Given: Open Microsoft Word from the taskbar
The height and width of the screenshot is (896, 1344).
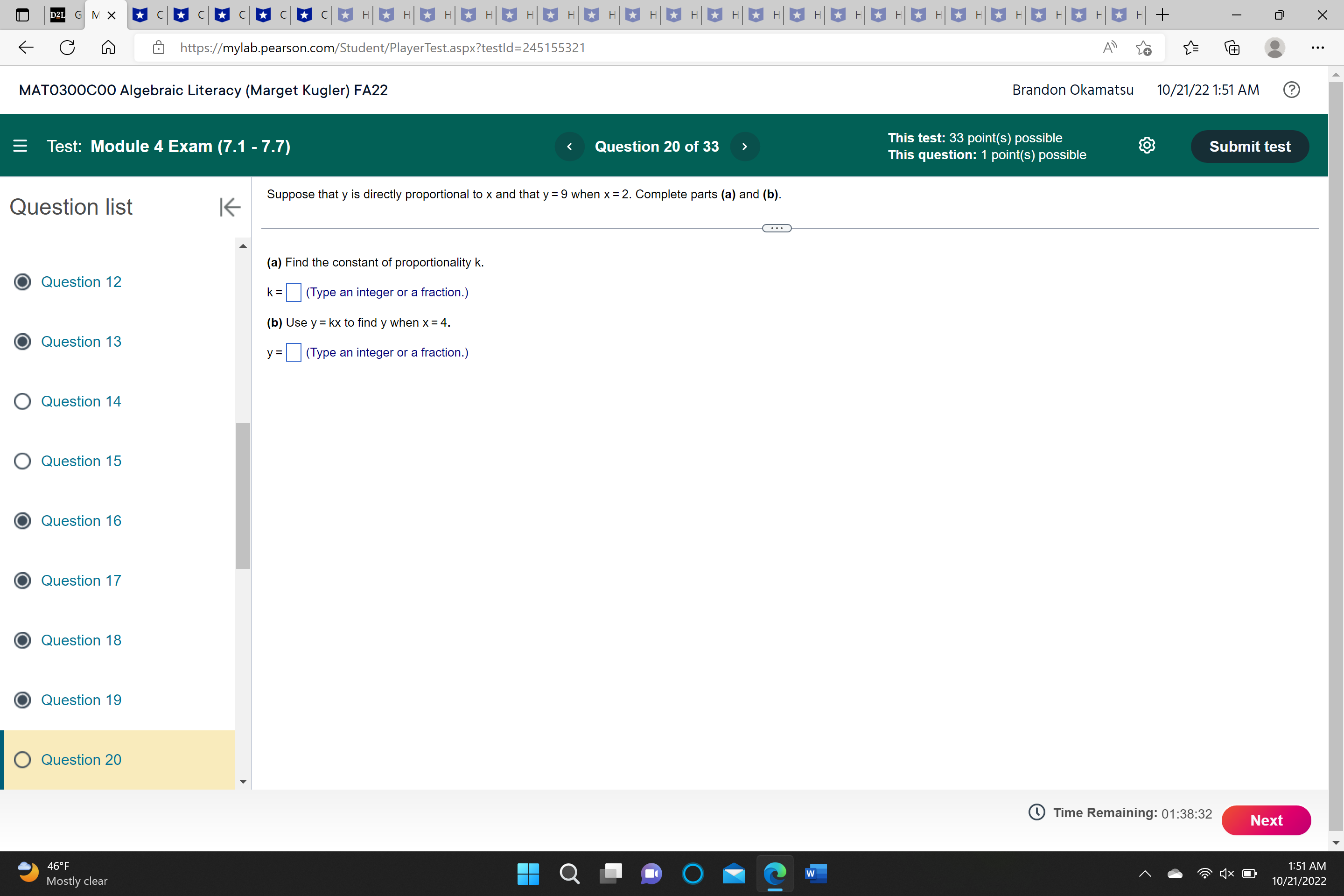Looking at the screenshot, I should tap(815, 873).
